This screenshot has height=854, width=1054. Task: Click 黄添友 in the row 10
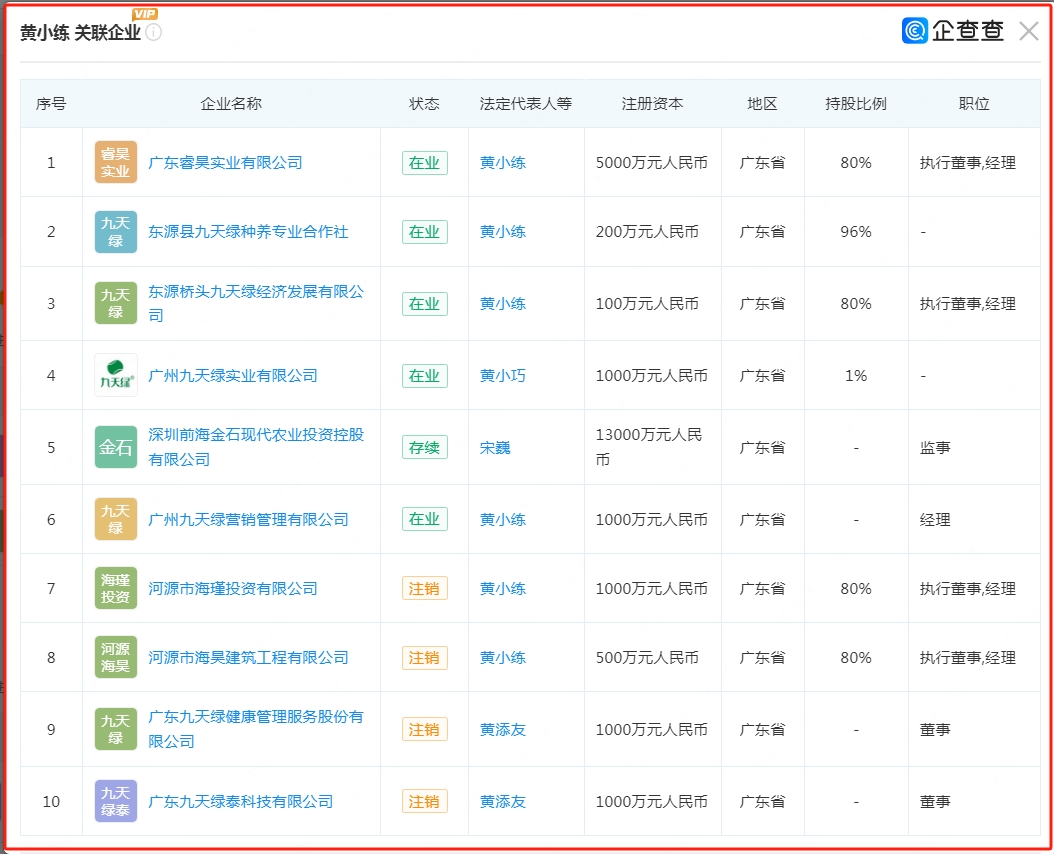click(503, 802)
